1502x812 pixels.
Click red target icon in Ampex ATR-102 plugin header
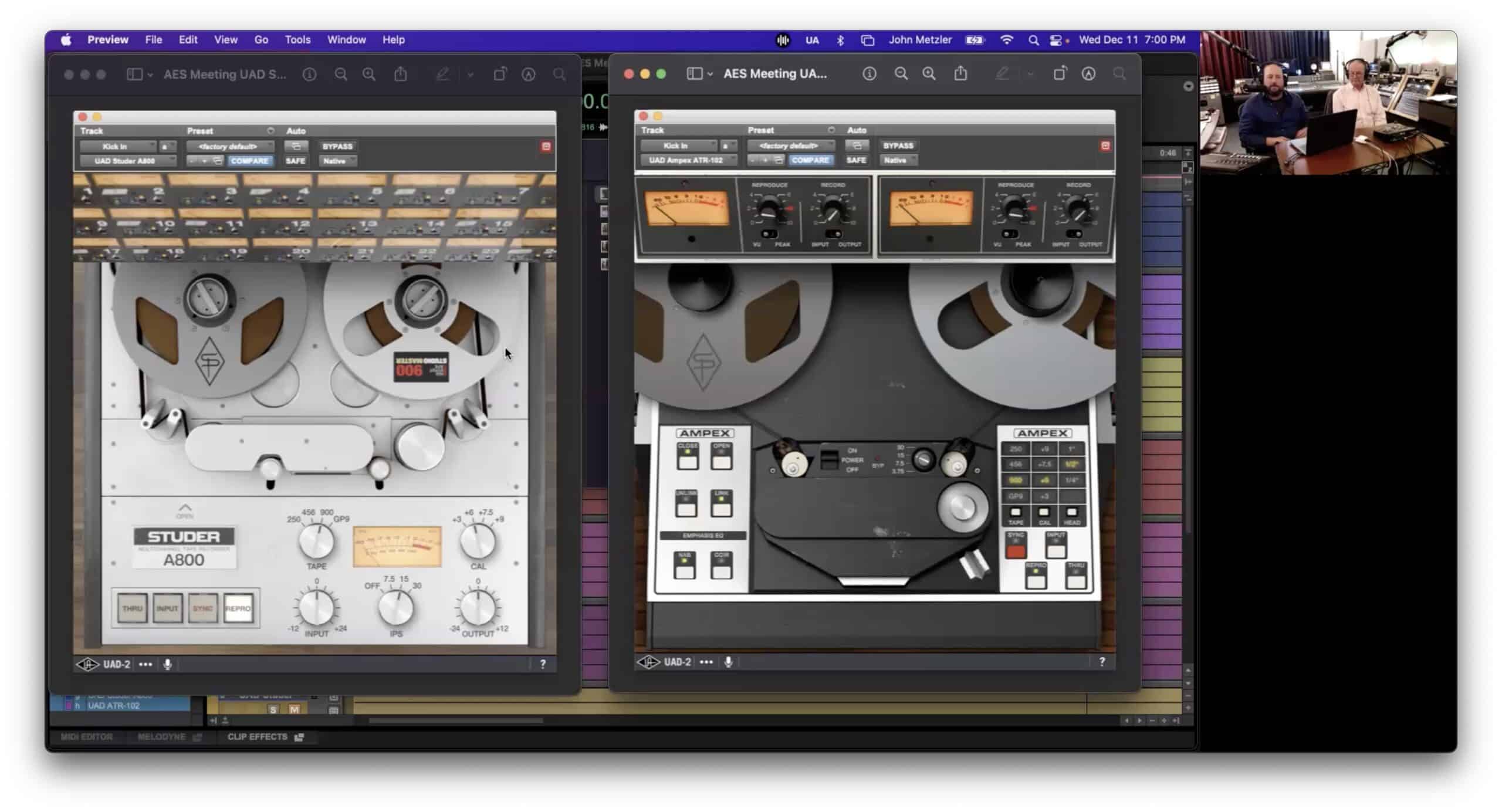[x=1105, y=146]
